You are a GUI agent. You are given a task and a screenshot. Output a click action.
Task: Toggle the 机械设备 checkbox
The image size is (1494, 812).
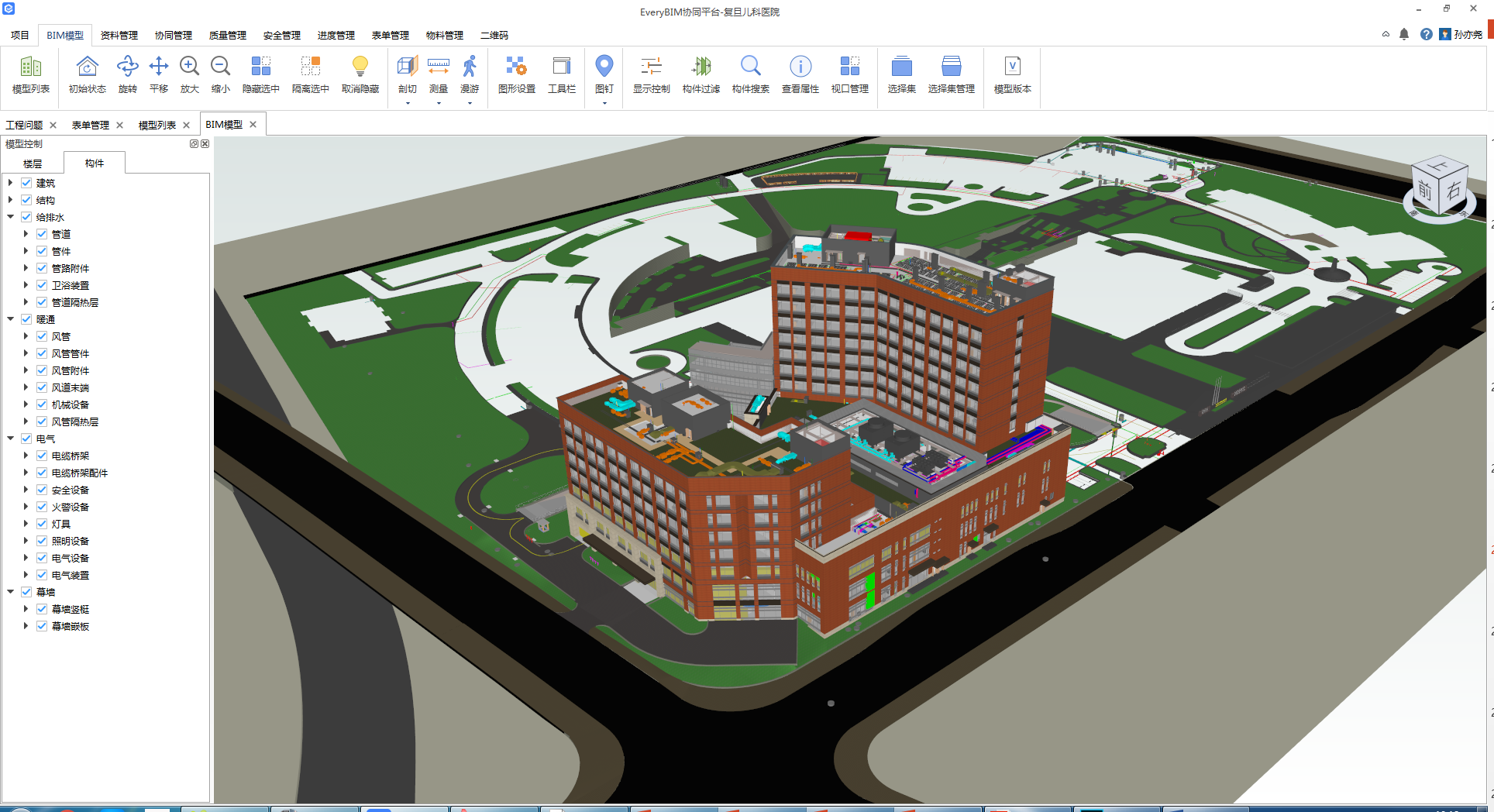tap(42, 404)
